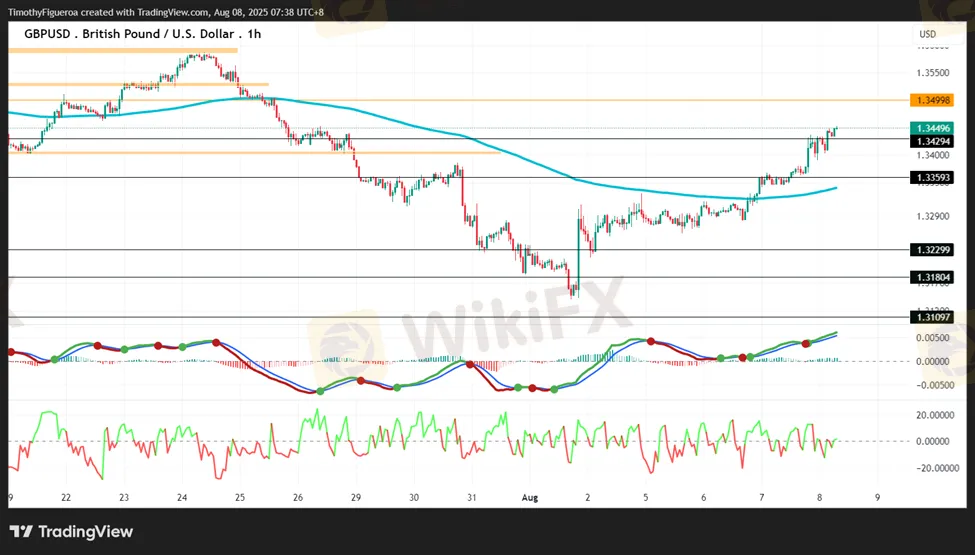Viewport: 975px width, 555px height.
Task: Click single-digit date label 6 on the time axis
Action: 703,498
